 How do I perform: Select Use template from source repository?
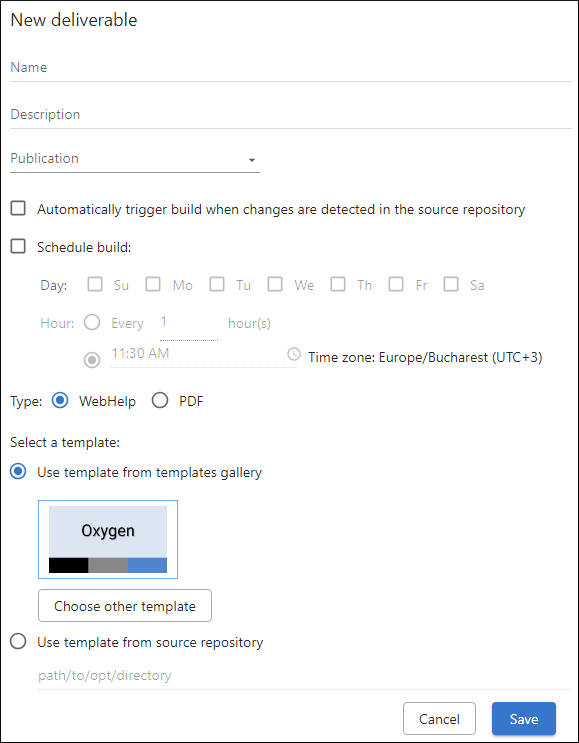(18, 642)
